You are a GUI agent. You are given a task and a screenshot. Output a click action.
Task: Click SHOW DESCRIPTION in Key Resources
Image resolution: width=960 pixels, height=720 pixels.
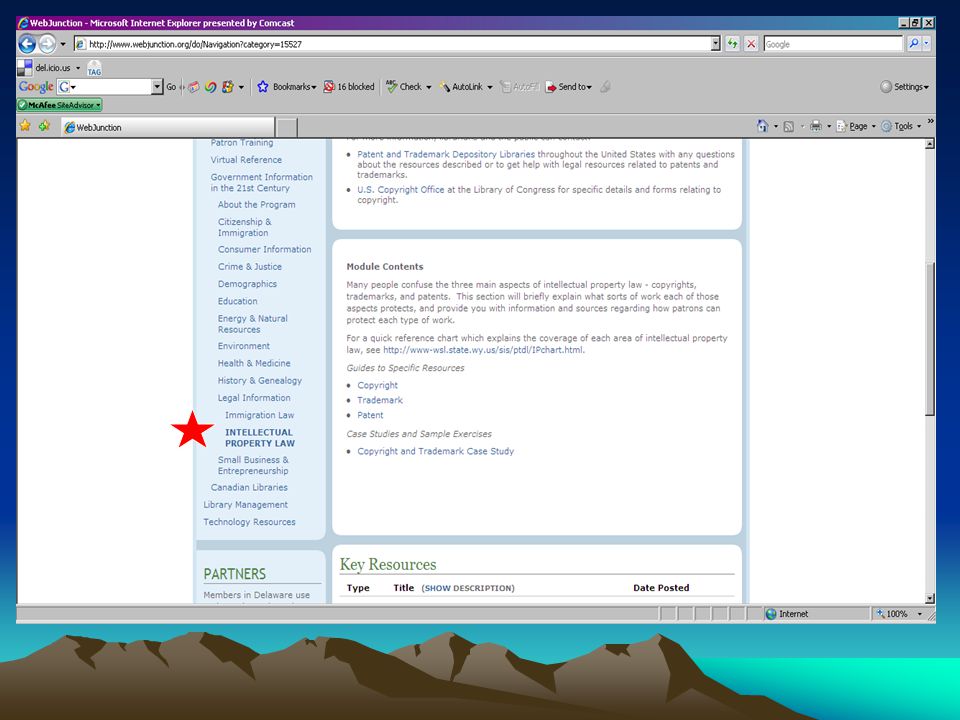point(468,588)
